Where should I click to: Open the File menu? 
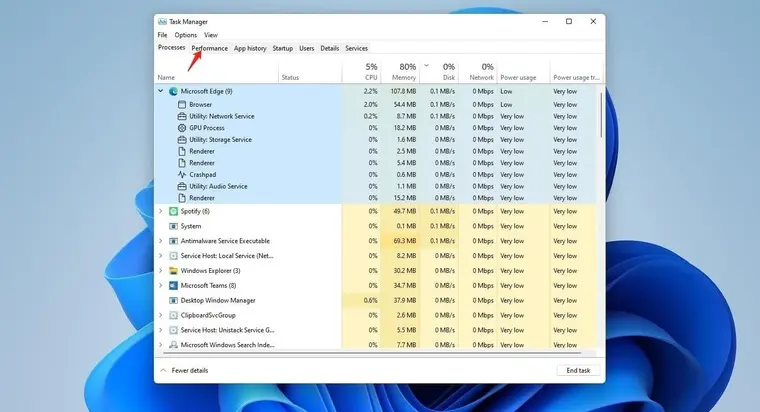click(162, 35)
